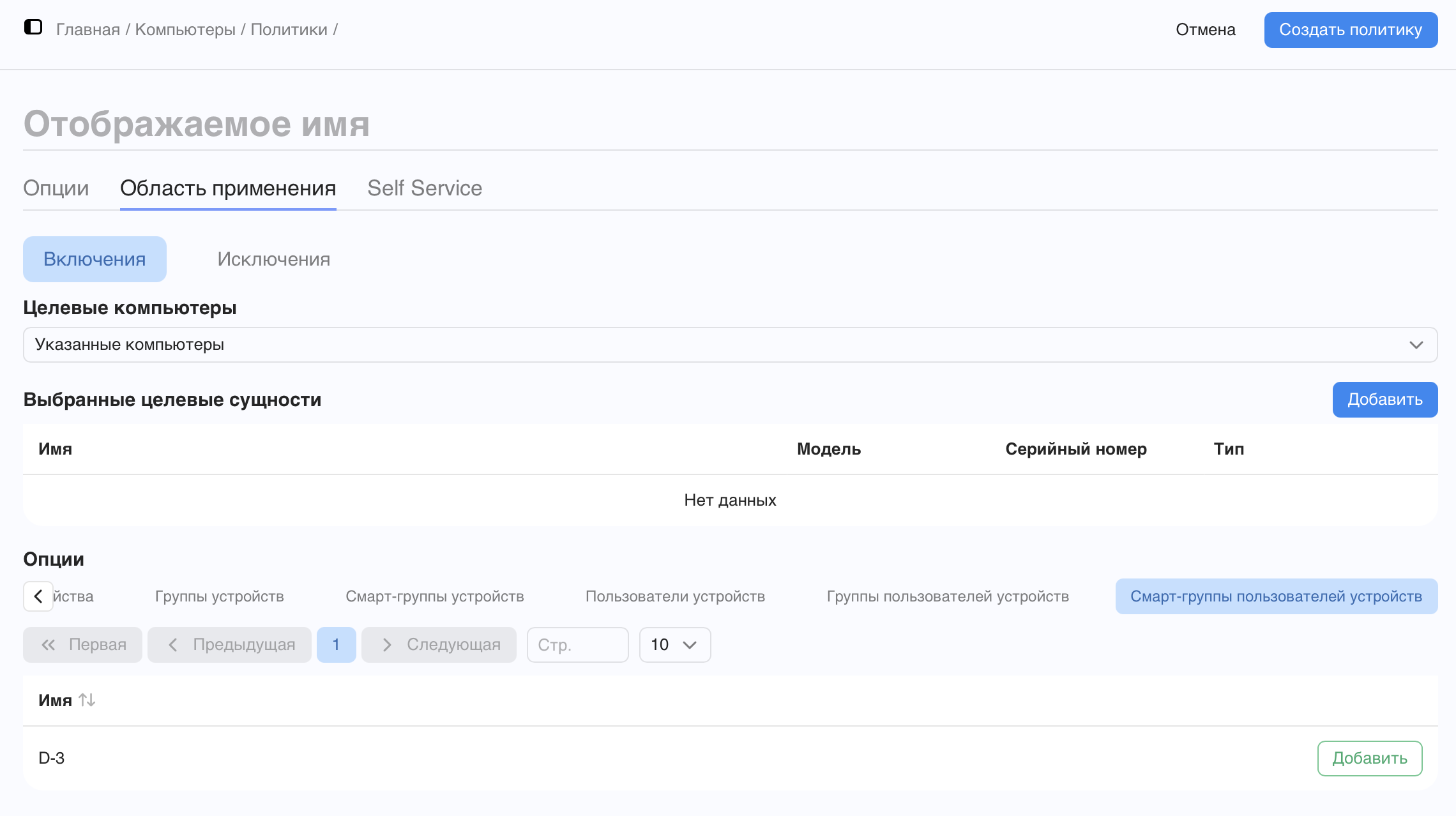Open the Группы пользователей устройств tab
1456x816 pixels.
948,596
